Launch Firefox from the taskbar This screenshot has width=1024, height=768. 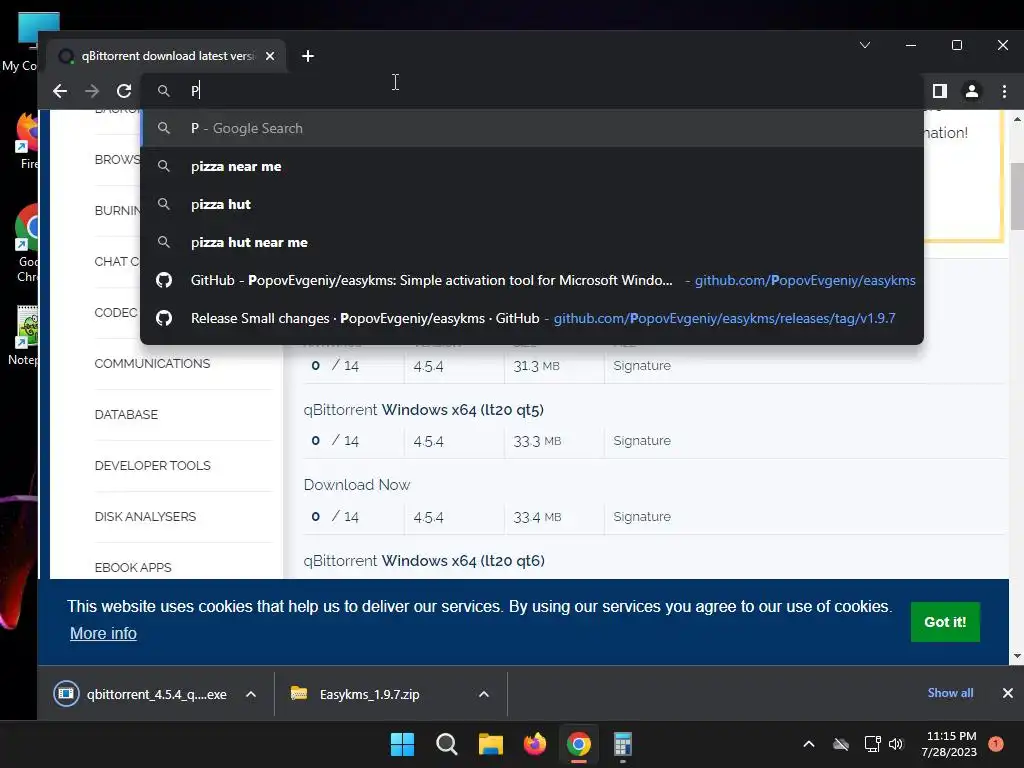pyautogui.click(x=535, y=744)
